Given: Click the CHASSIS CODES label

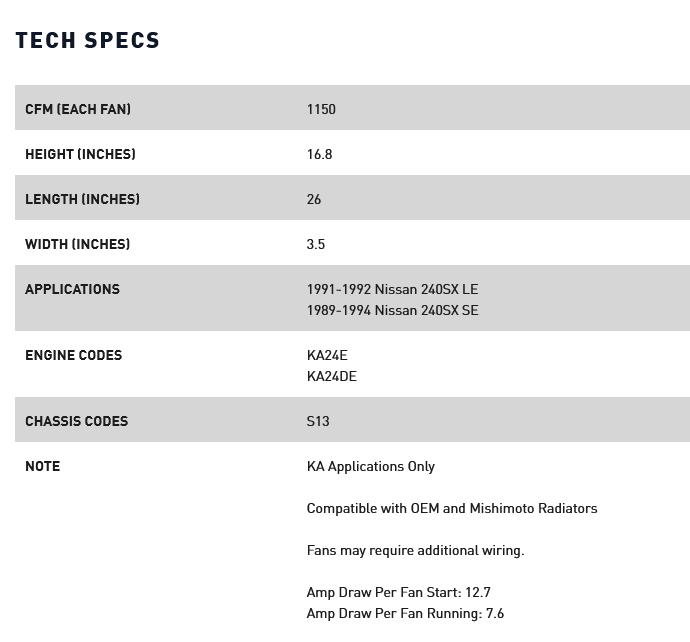Looking at the screenshot, I should coord(76,421).
